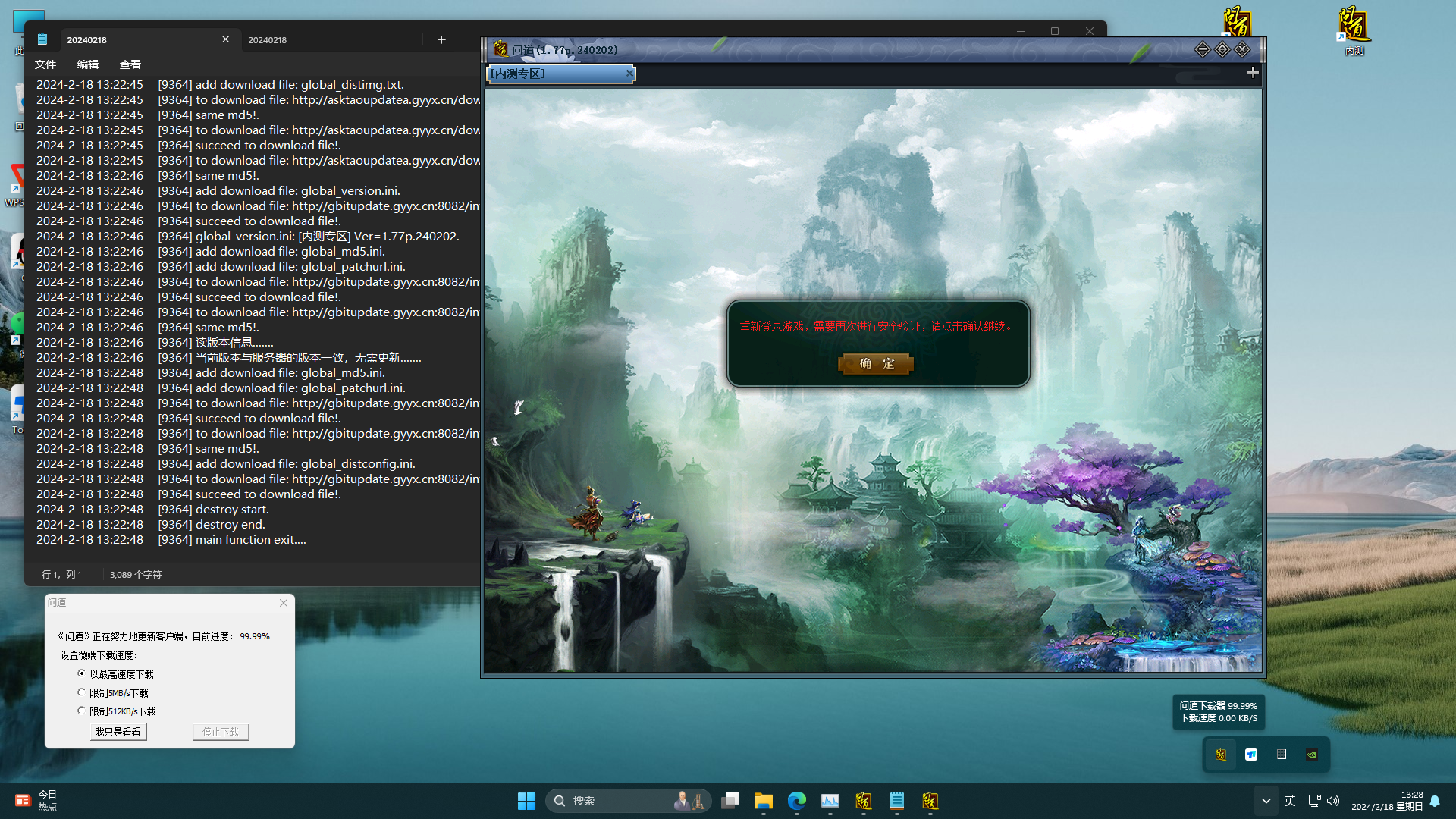Switch input method via 英 indicator
The width and height of the screenshot is (1456, 819).
(x=1290, y=801)
